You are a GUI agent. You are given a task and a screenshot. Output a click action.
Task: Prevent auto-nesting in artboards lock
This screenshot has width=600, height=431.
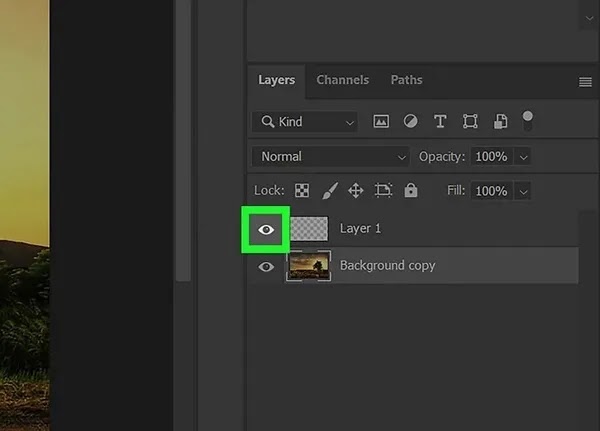pos(383,190)
